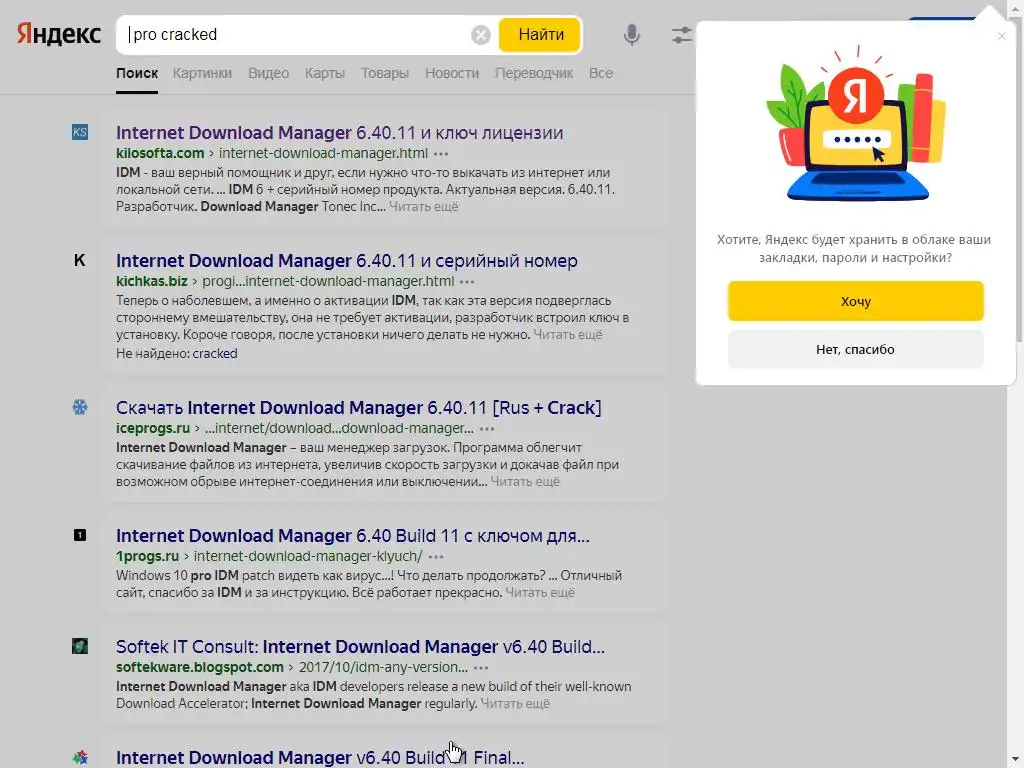Open Скачать Internet Download Manager [Rus + Crack] result
The height and width of the screenshot is (768, 1024).
pyautogui.click(x=359, y=408)
